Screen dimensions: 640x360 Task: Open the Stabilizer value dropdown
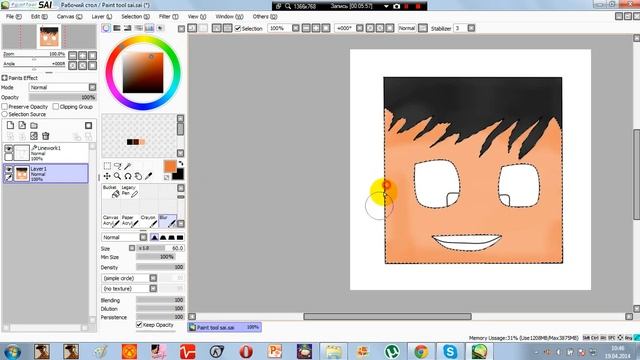(x=471, y=28)
